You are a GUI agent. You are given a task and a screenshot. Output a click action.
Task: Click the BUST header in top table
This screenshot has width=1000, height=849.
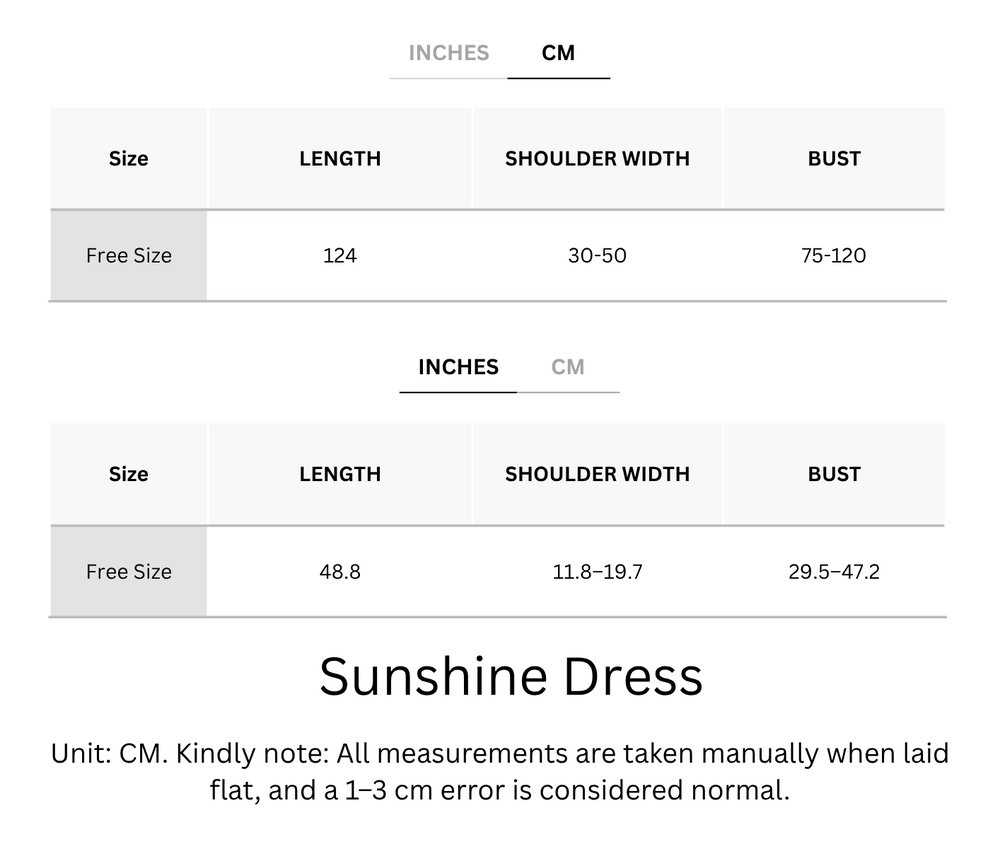834,158
